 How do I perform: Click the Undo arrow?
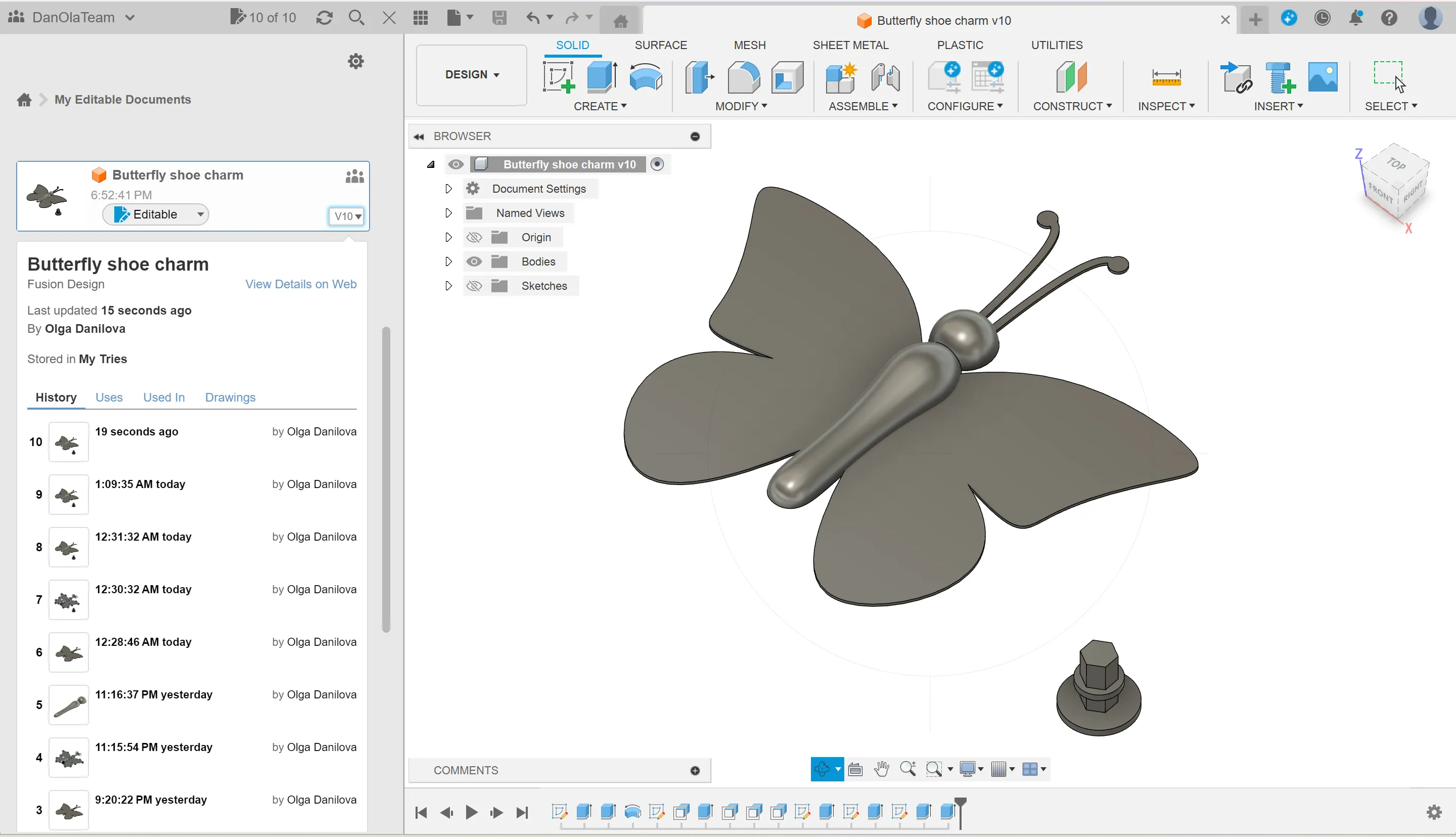[x=533, y=18]
